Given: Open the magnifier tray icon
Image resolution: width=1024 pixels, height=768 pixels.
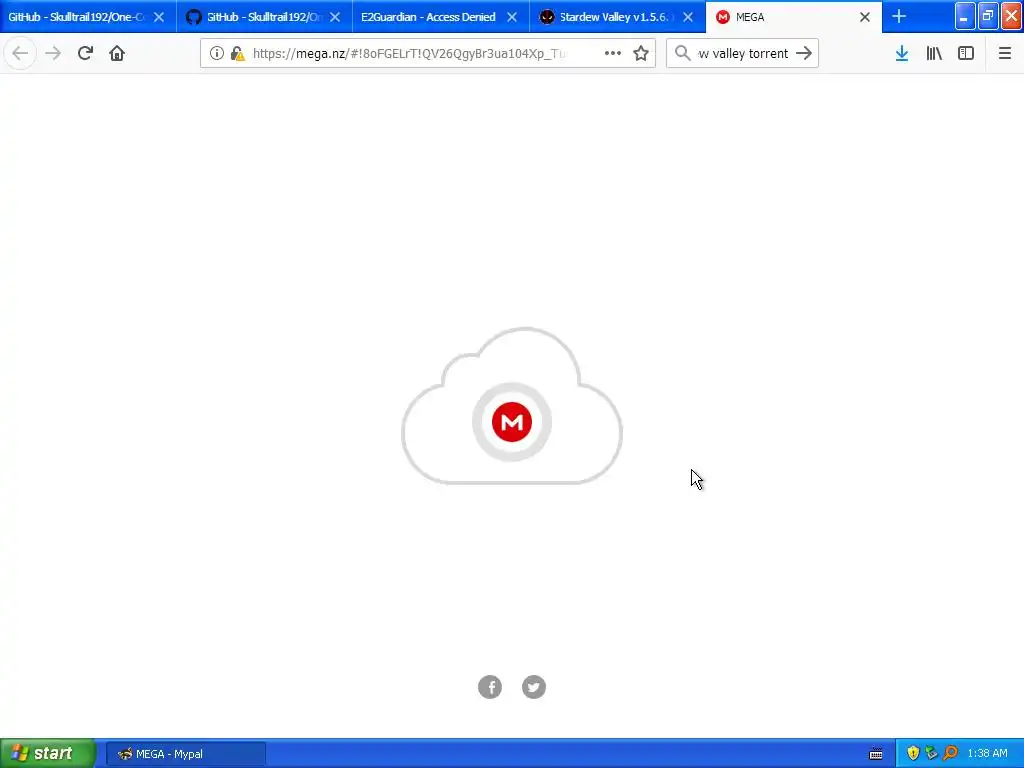Looking at the screenshot, I should (950, 753).
